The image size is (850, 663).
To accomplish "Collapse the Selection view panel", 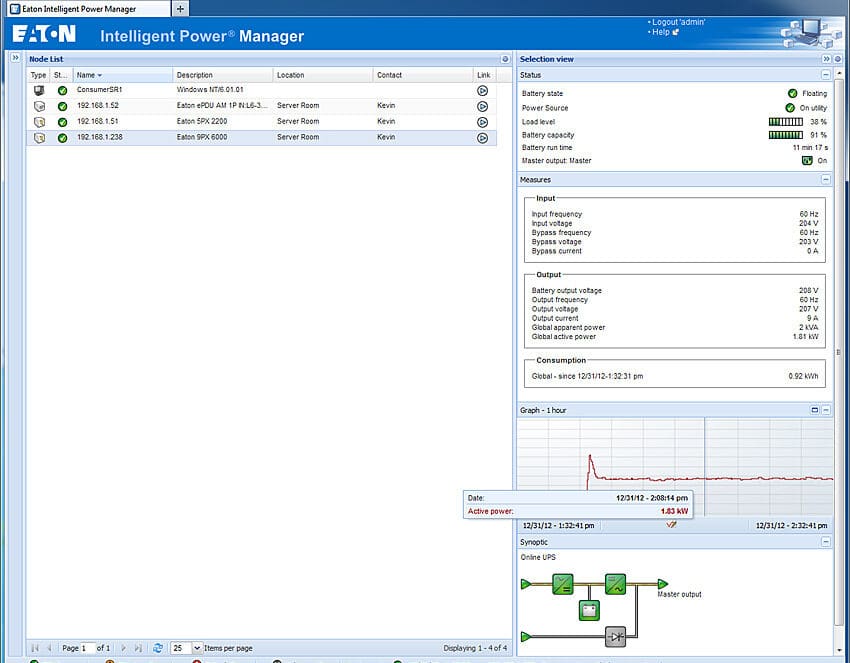I will point(826,59).
